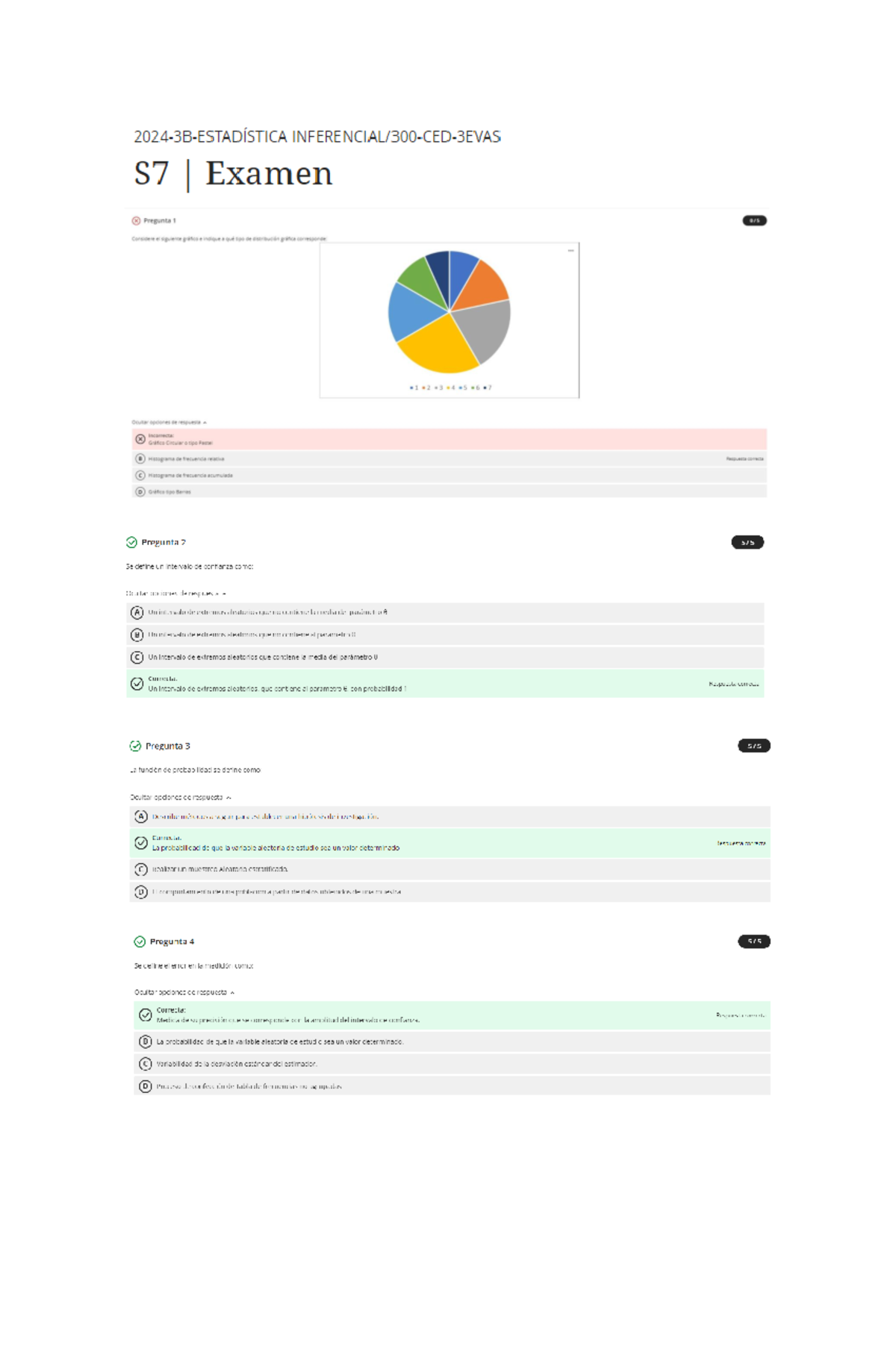Click the green check icon beside Pregunta 2
The height and width of the screenshot is (1370, 896).
point(131,542)
